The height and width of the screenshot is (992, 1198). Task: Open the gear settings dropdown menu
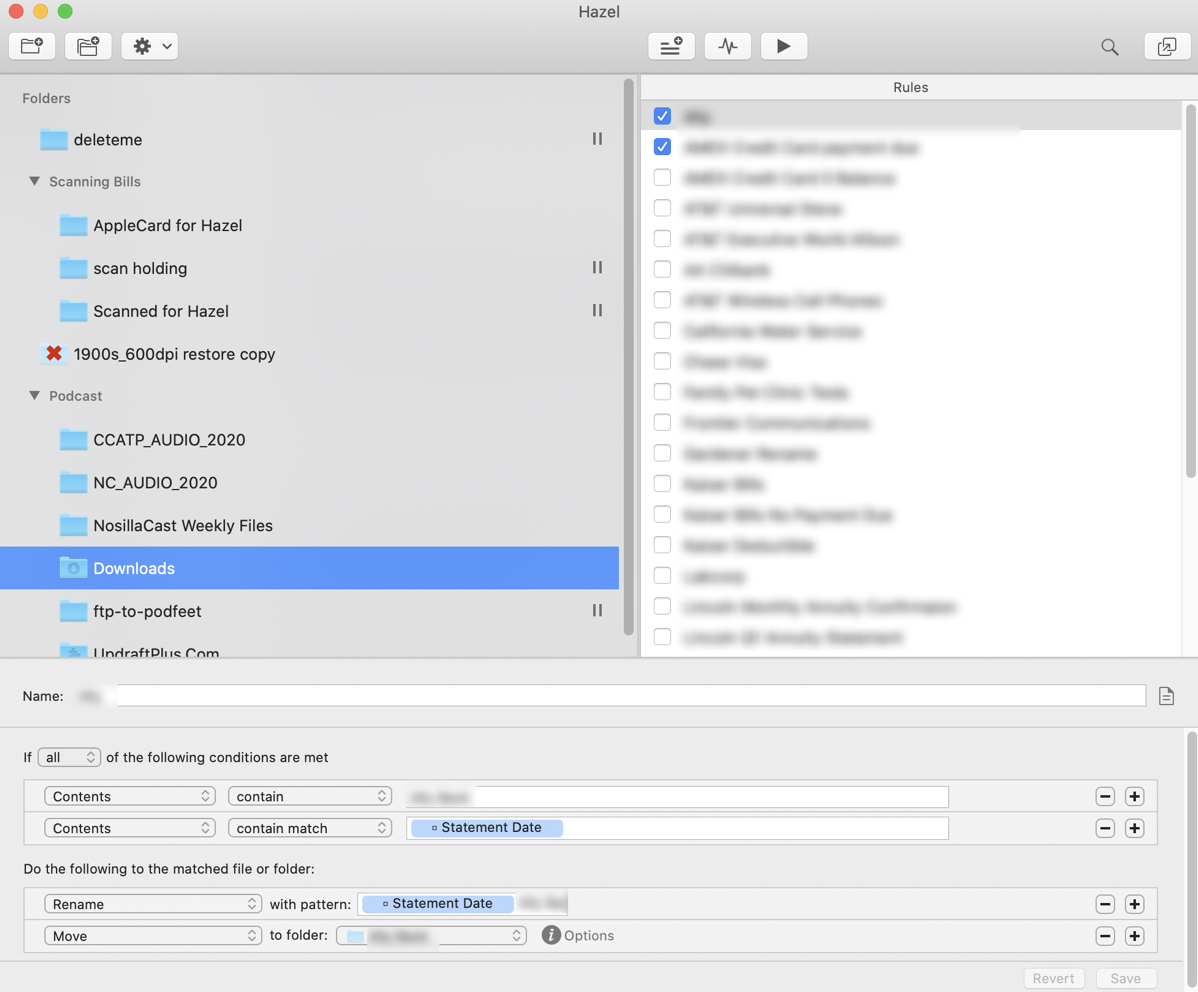click(150, 46)
